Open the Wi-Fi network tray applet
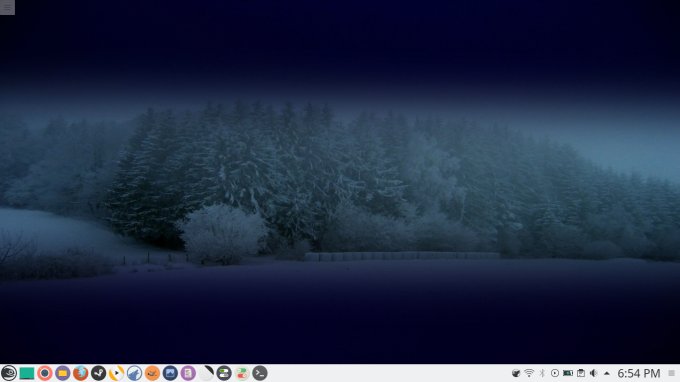Viewport: 680px width, 382px height. (x=529, y=373)
